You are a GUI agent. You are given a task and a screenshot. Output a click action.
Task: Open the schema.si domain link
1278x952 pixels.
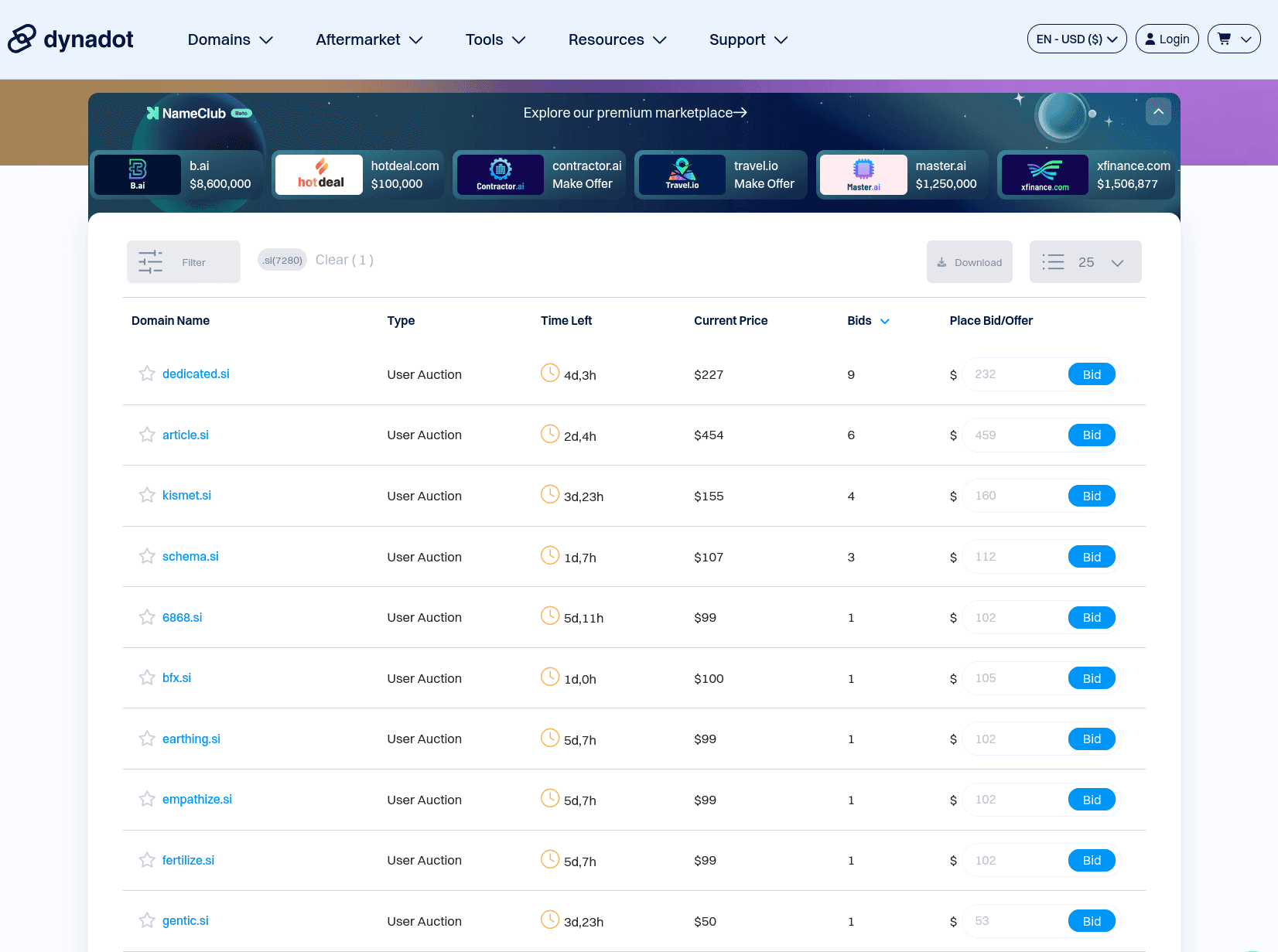(190, 556)
